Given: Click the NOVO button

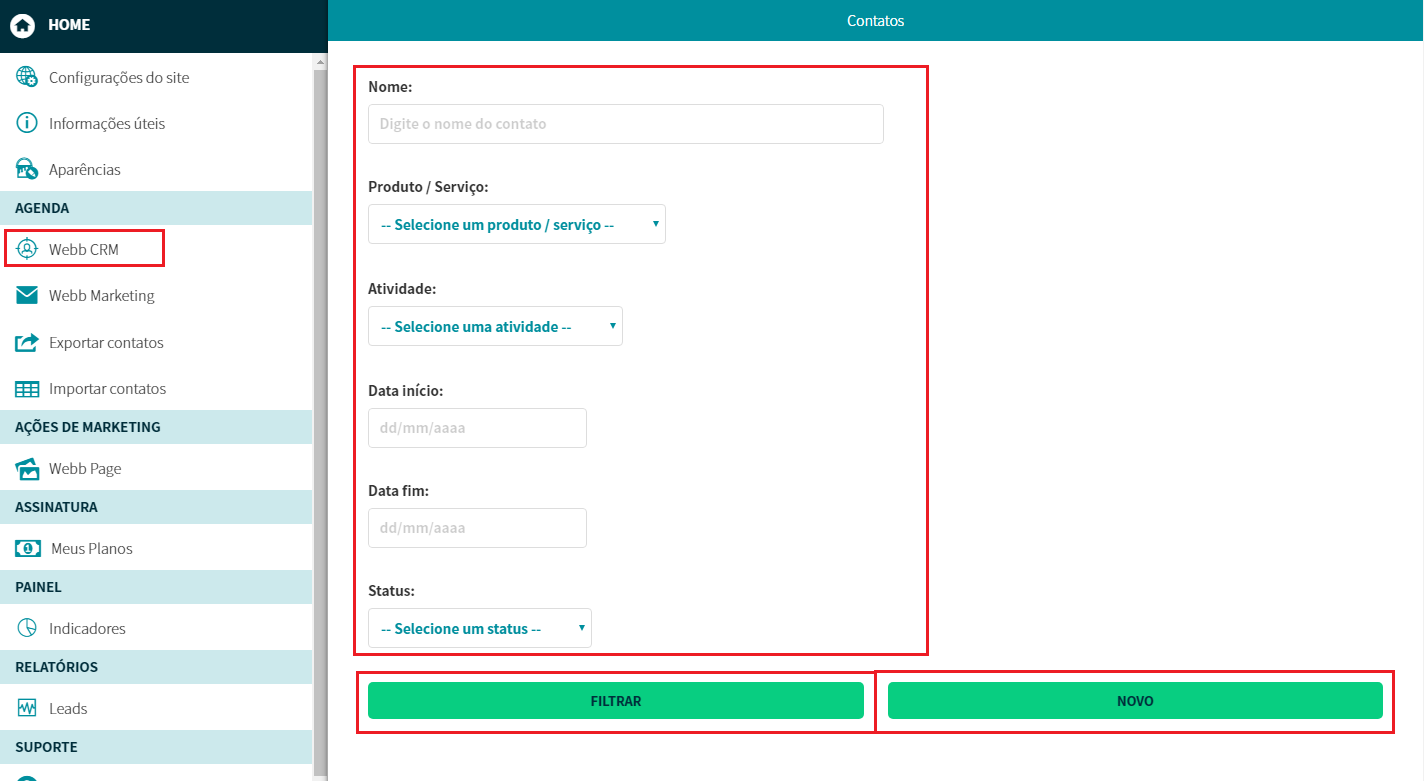Looking at the screenshot, I should point(1135,701).
